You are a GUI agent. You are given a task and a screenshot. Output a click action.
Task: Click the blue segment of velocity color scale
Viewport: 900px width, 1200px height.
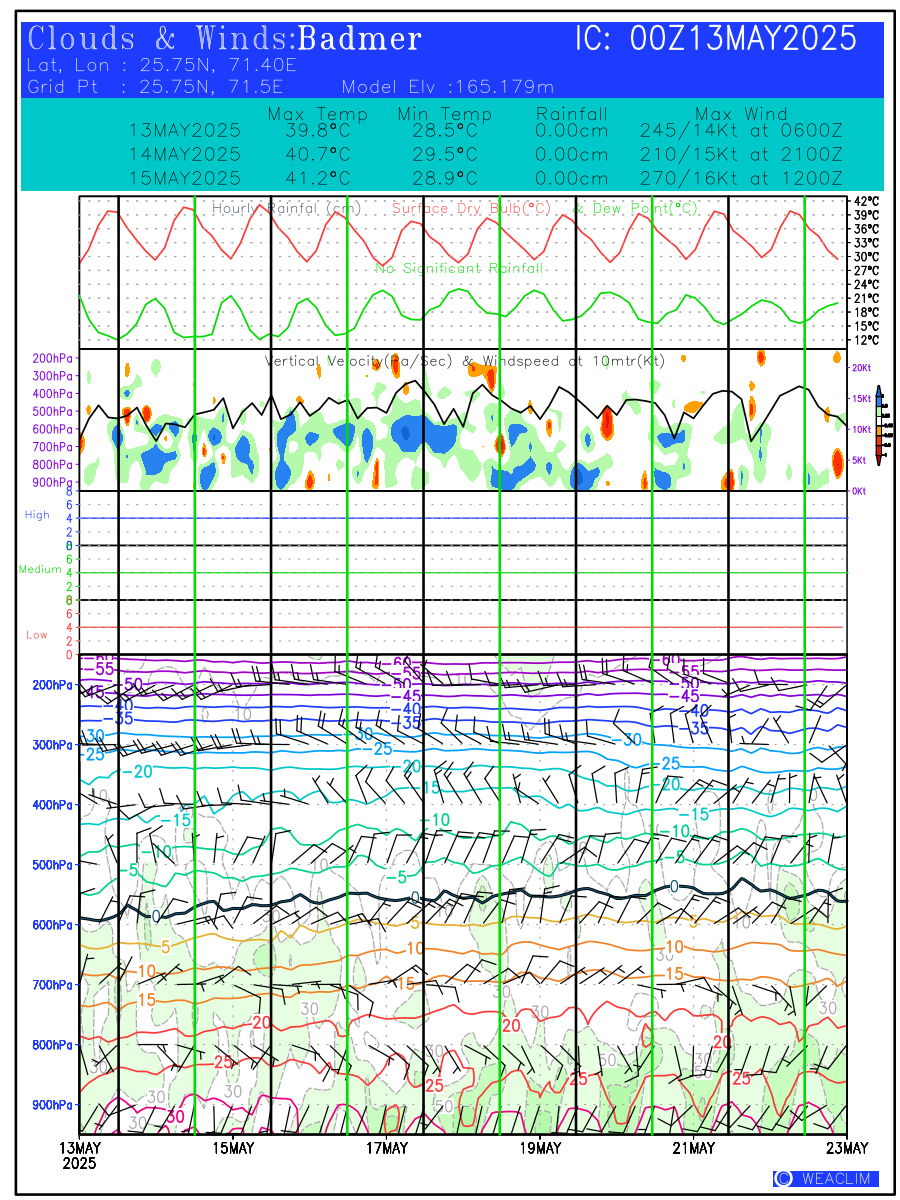pos(878,400)
